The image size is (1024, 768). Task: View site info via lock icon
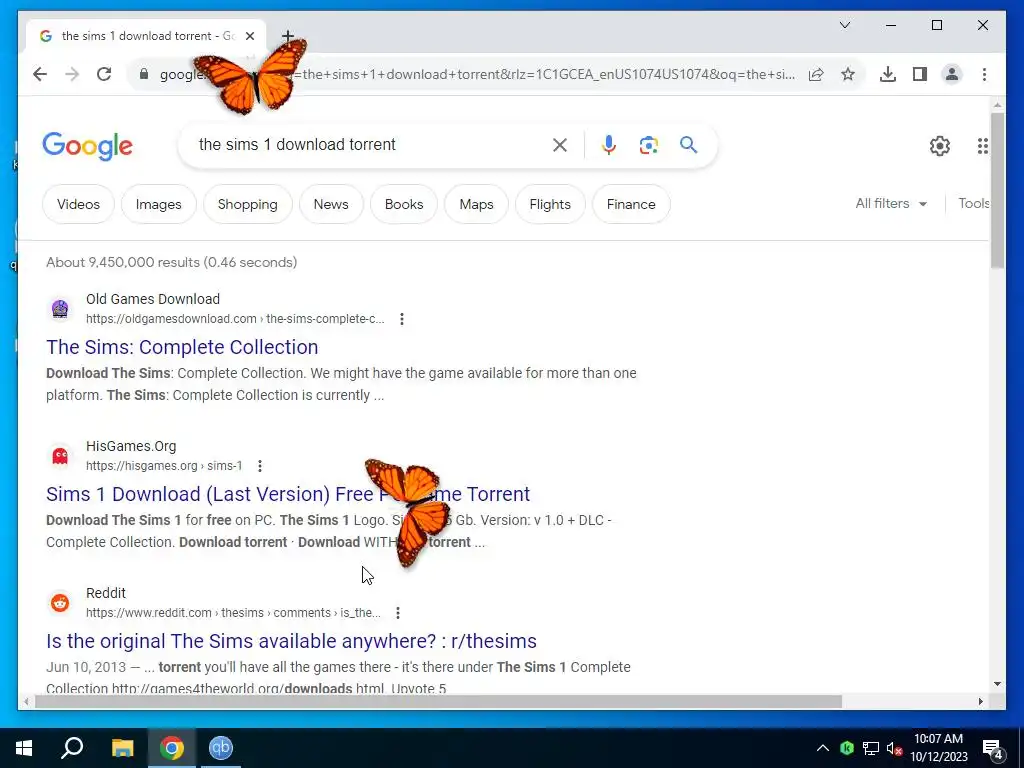tap(144, 74)
